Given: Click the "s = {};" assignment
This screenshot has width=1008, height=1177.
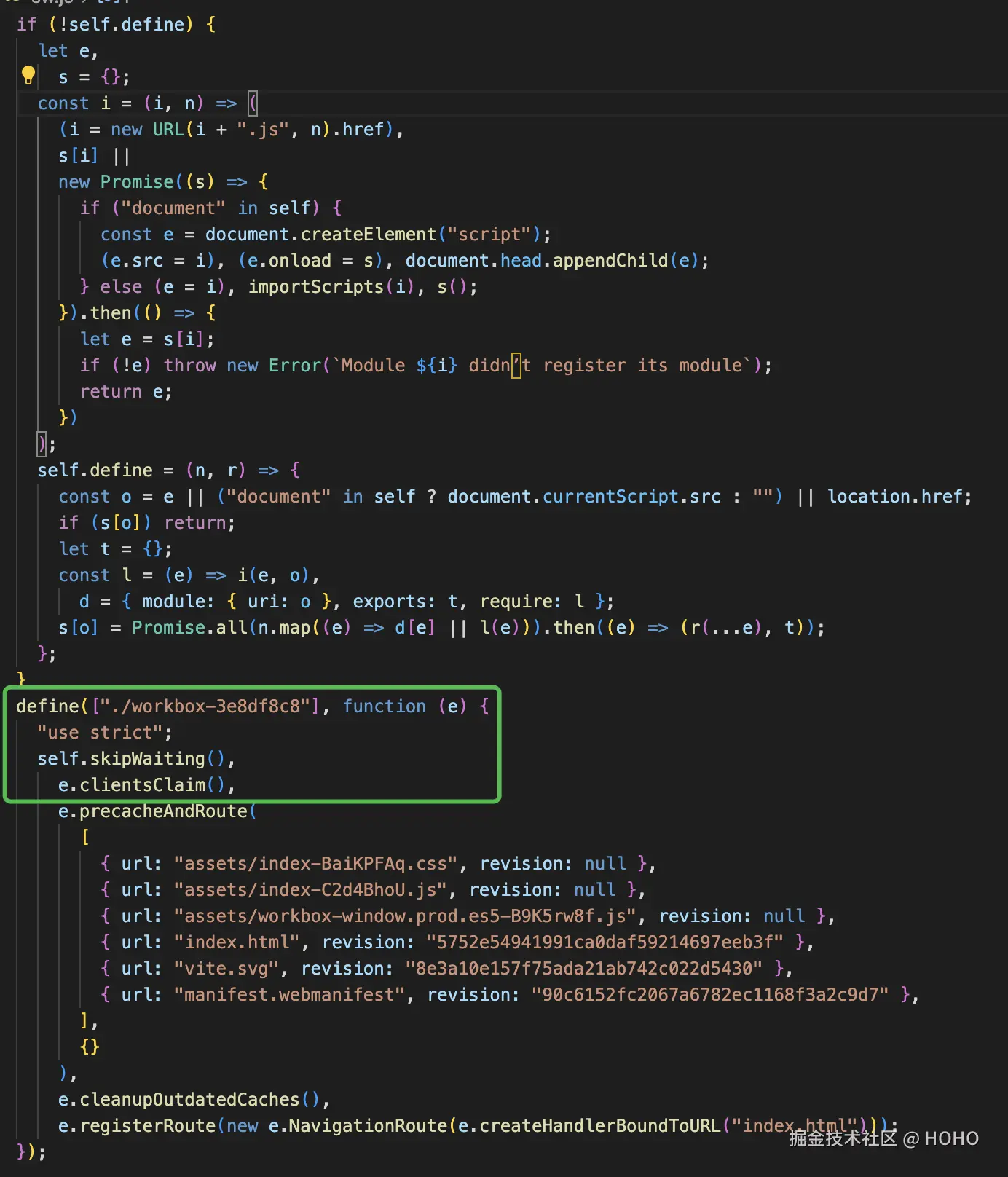Looking at the screenshot, I should pyautogui.click(x=95, y=77).
